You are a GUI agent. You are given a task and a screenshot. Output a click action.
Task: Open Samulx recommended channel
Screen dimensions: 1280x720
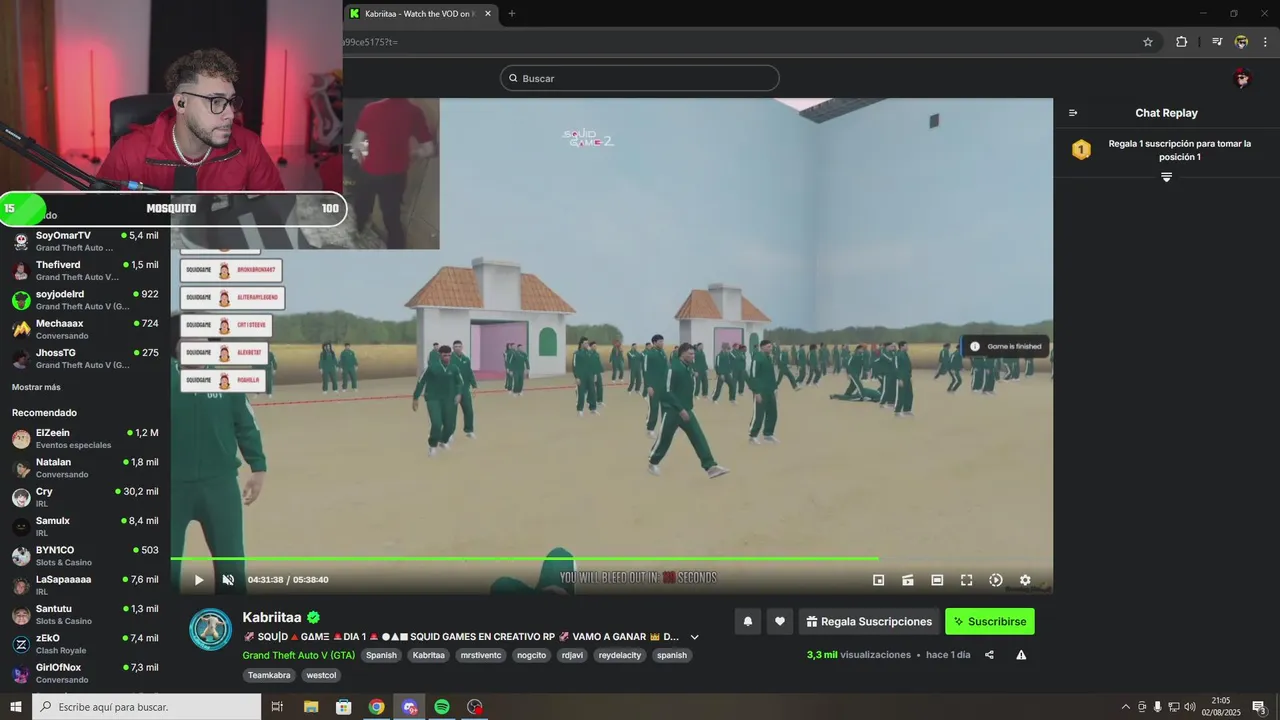point(85,526)
